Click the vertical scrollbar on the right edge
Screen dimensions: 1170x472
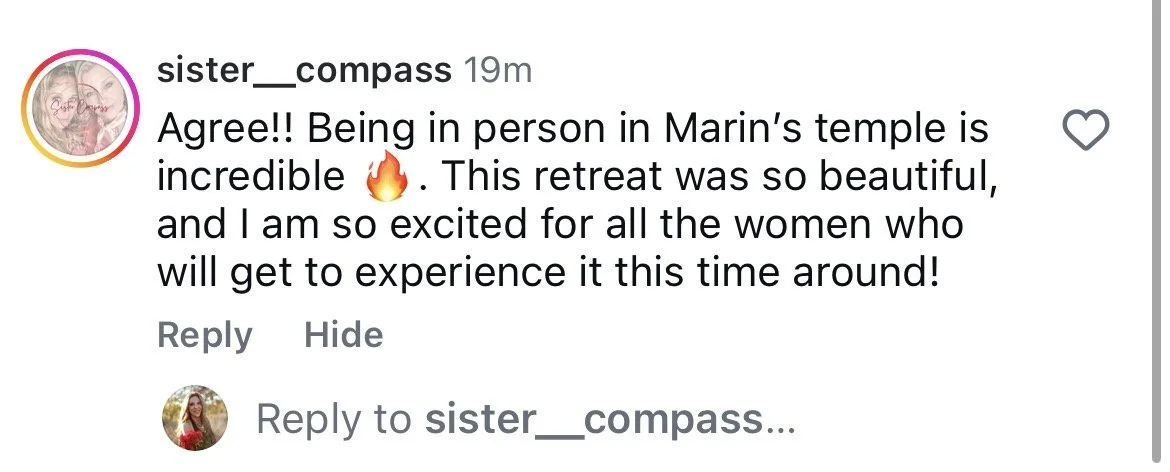click(x=1158, y=233)
